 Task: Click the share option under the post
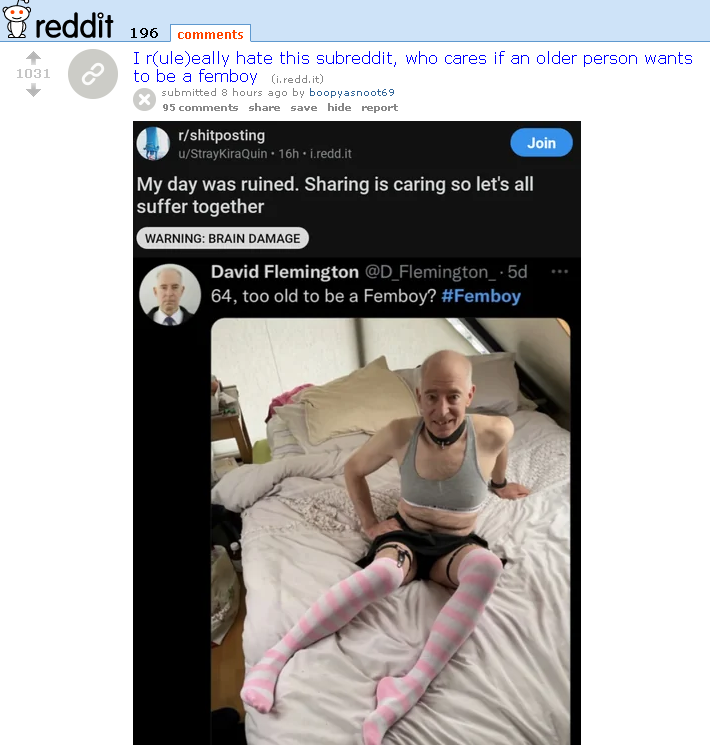pos(264,107)
